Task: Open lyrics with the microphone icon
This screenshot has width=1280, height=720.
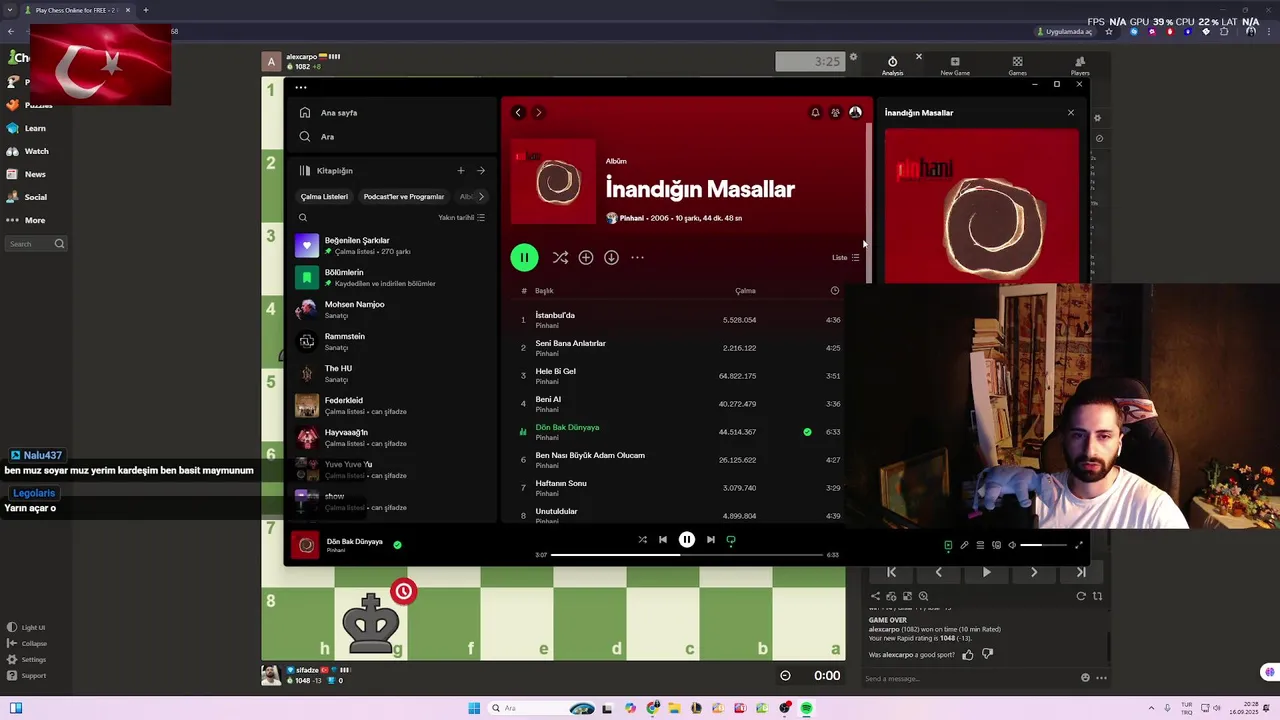Action: click(964, 546)
